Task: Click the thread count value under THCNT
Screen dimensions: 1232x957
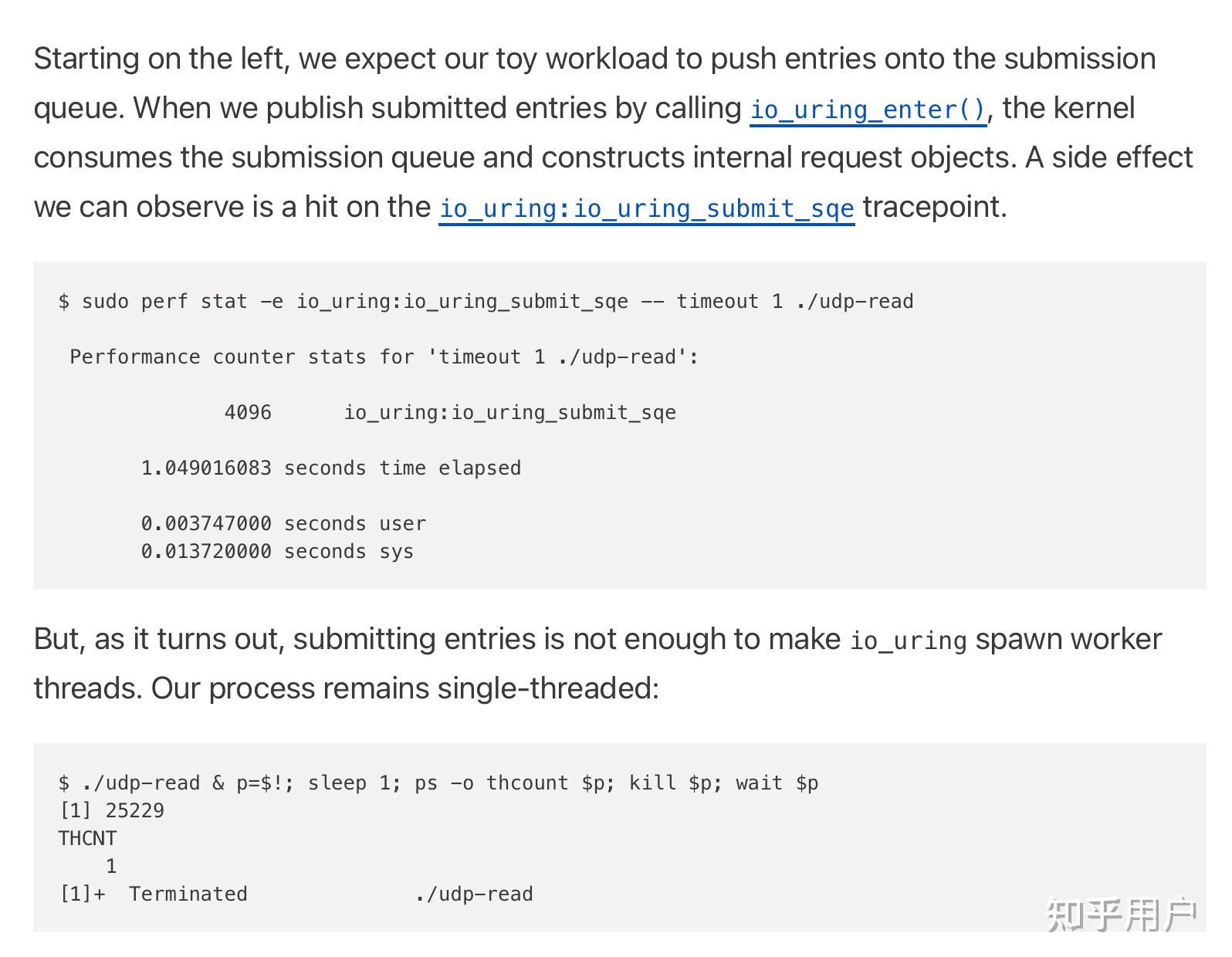Action: pos(111,866)
